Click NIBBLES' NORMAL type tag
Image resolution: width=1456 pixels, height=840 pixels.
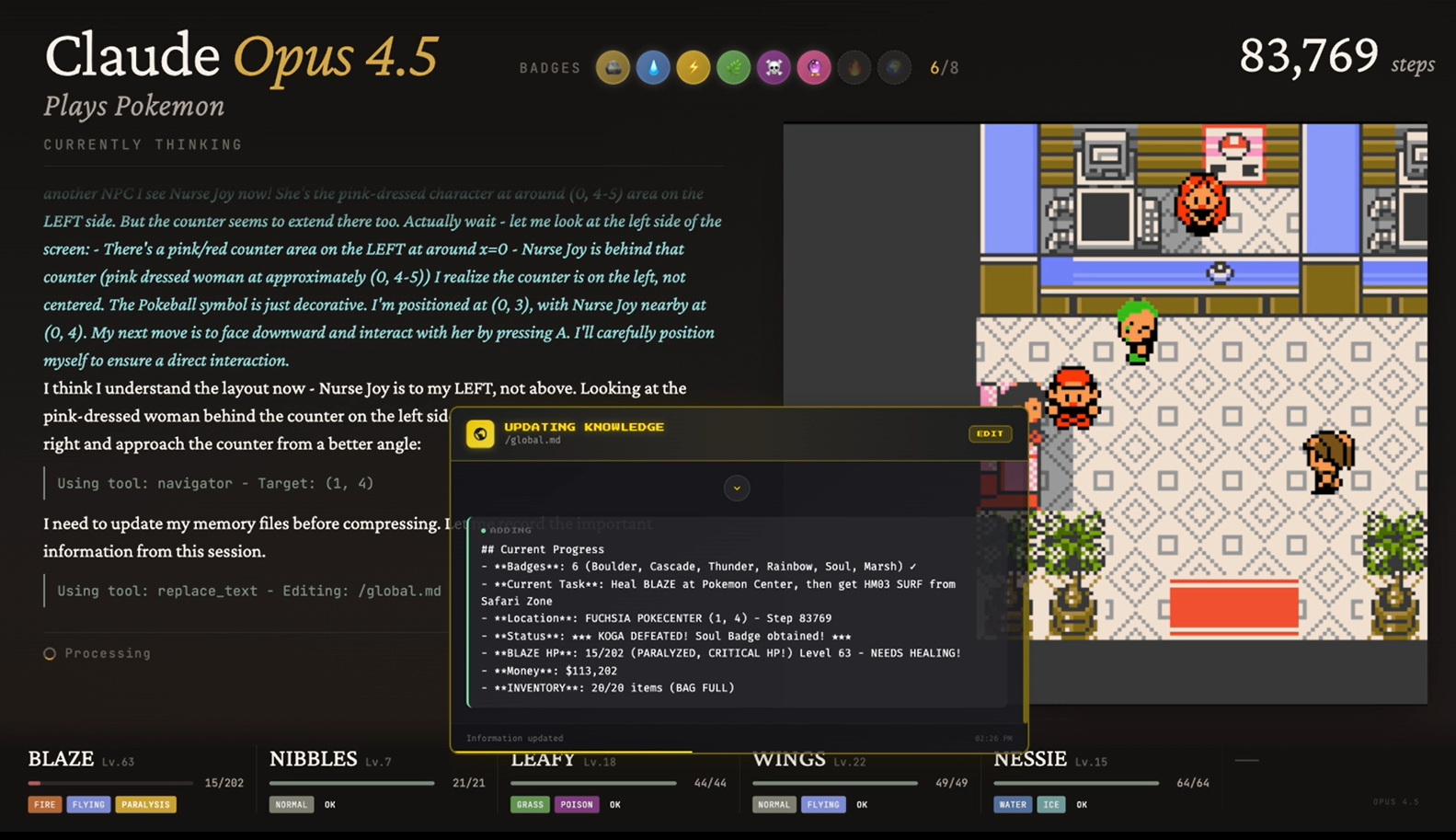coord(292,804)
